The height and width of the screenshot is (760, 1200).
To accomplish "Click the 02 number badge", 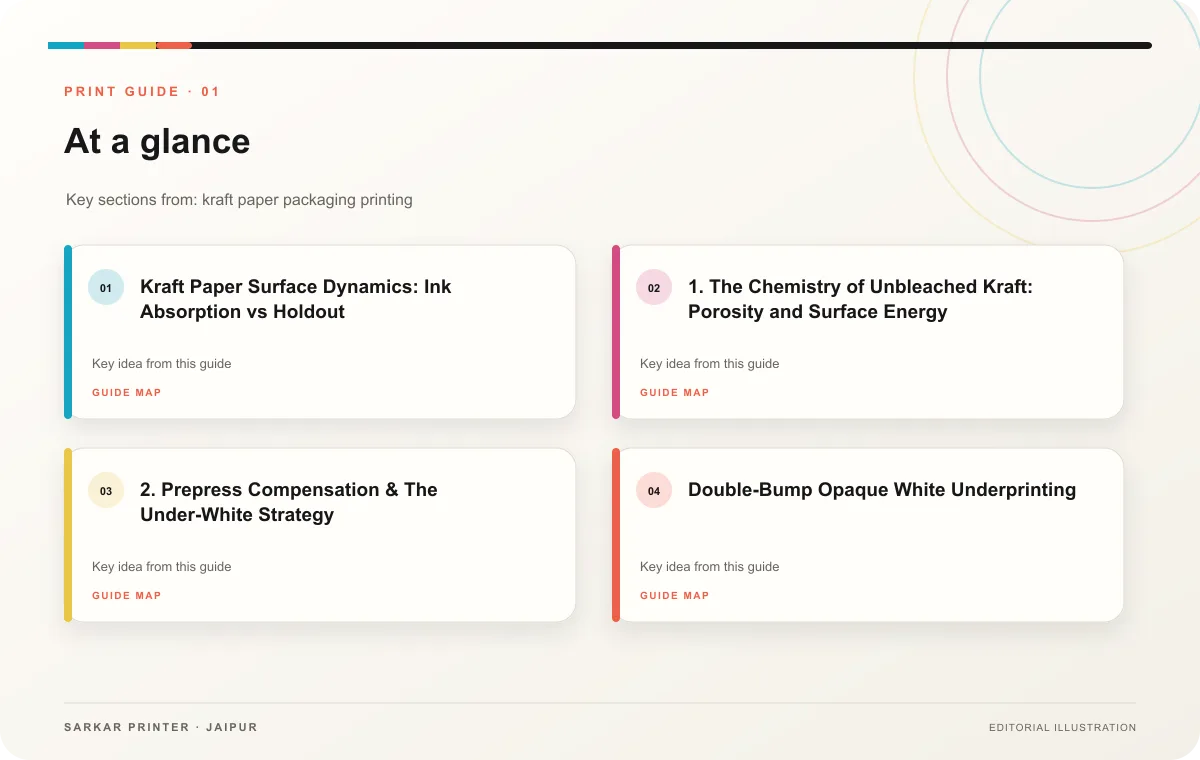I will pyautogui.click(x=654, y=288).
